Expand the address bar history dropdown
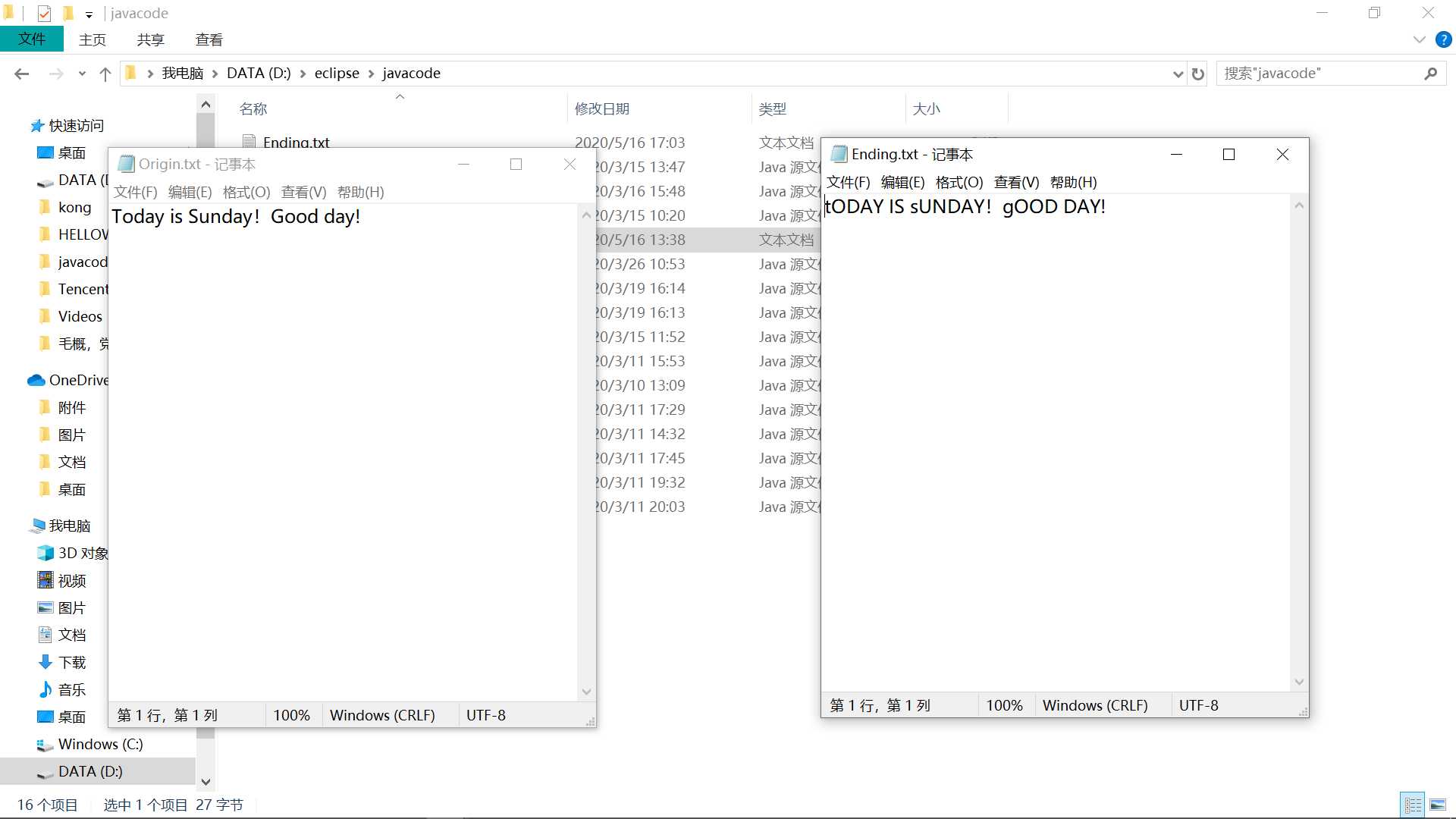This screenshot has height=819, width=1456. [x=1178, y=74]
